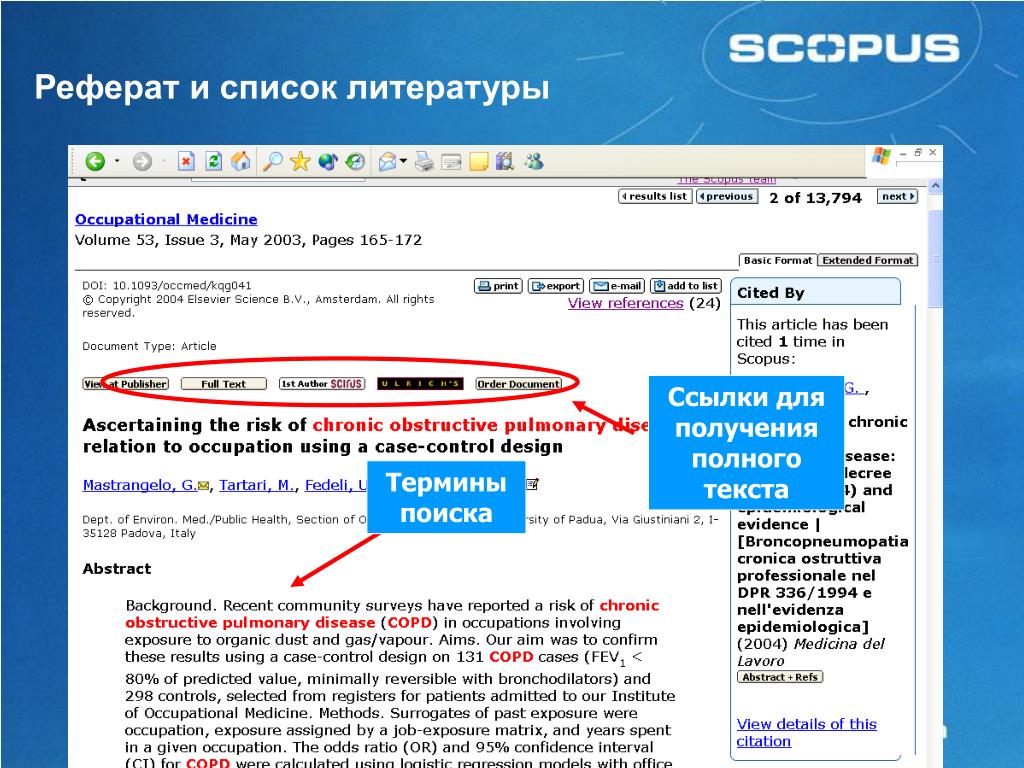The height and width of the screenshot is (768, 1024).
Task: Print the page with the printer toolbar icon
Action: 424,161
